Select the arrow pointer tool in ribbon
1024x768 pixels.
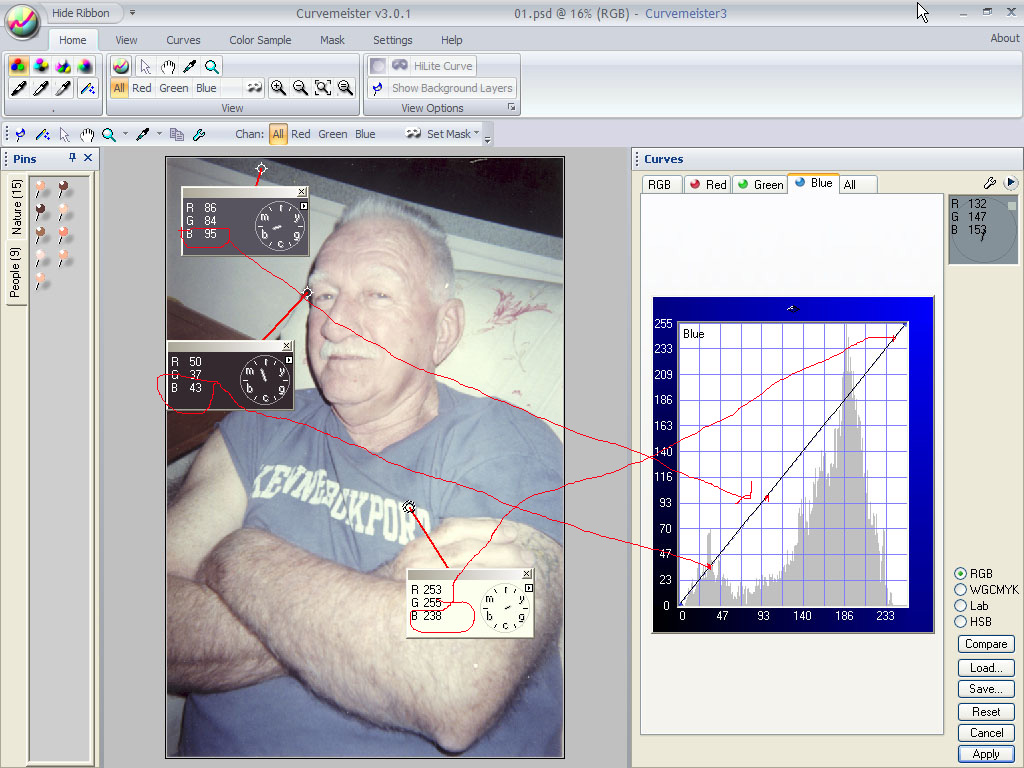click(x=146, y=66)
